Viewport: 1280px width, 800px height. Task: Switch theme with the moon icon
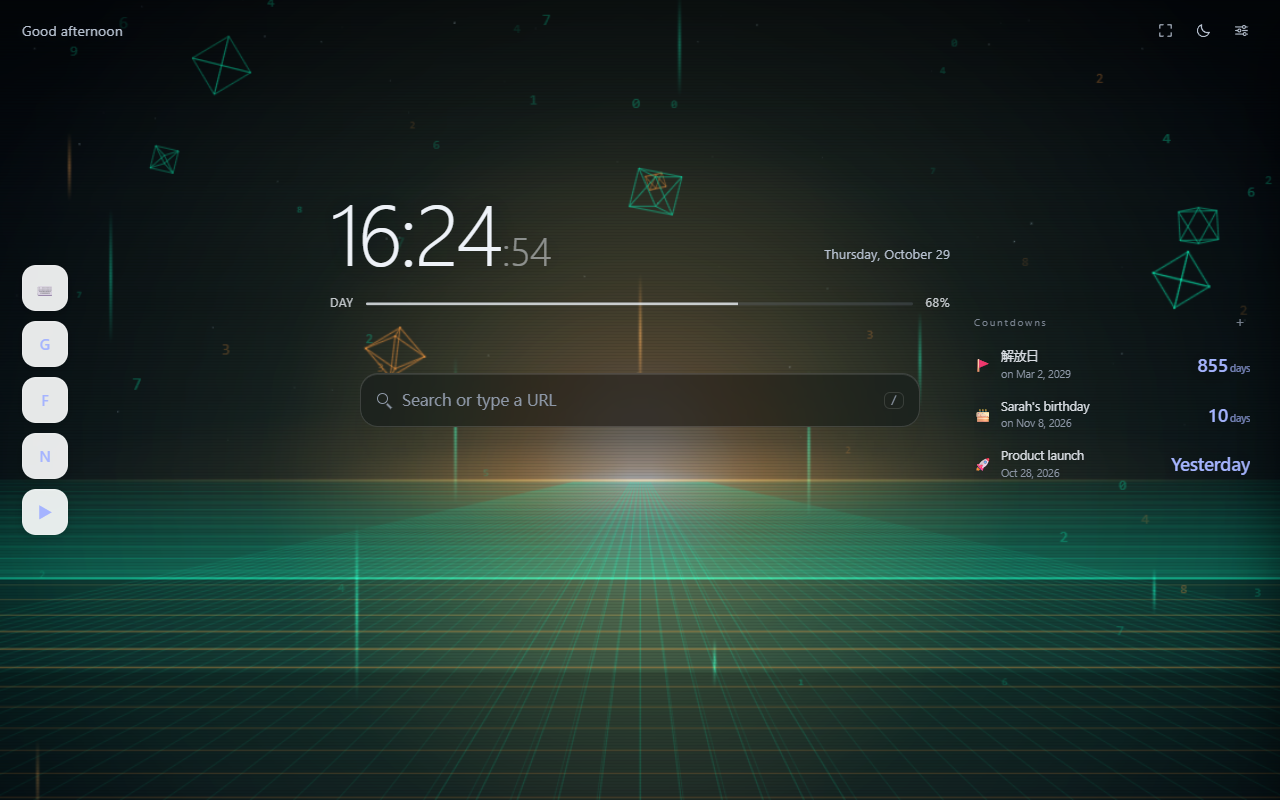[x=1203, y=31]
